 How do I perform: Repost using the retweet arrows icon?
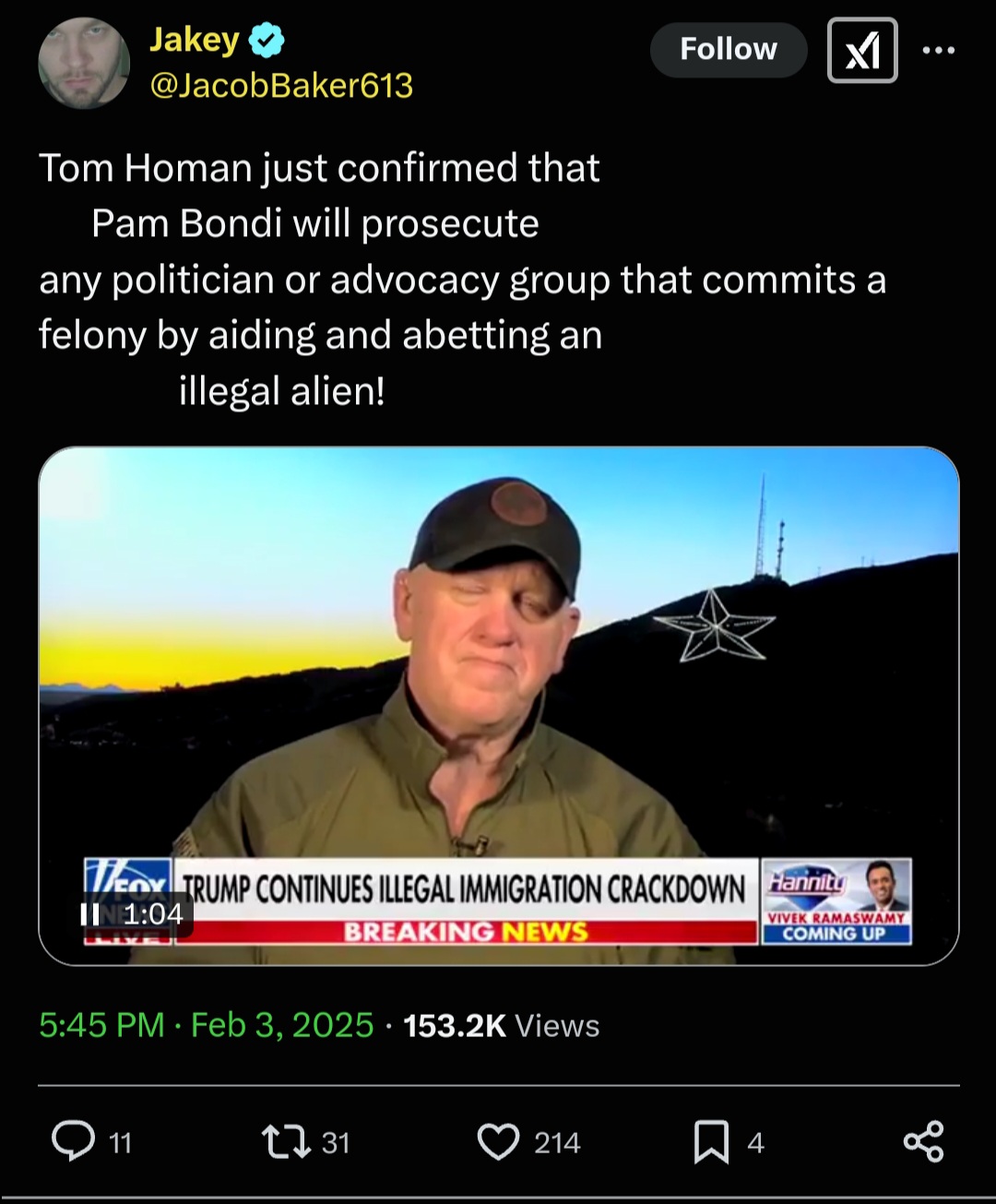(287, 1141)
